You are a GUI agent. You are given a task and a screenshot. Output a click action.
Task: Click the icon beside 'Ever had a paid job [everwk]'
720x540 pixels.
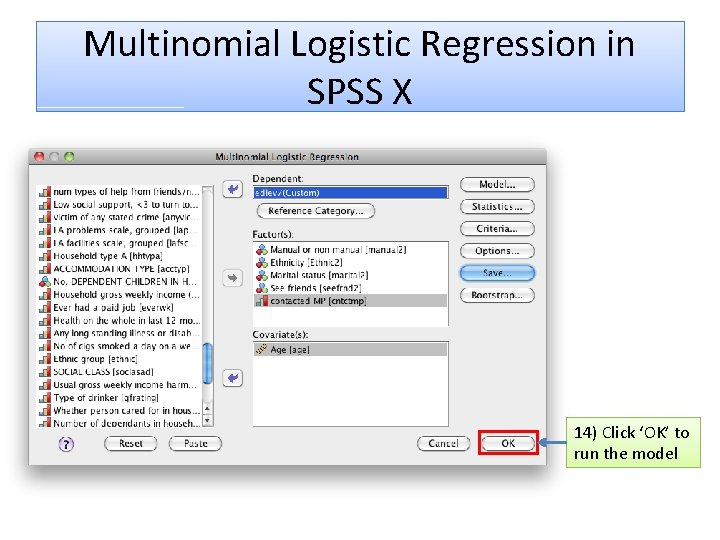pyautogui.click(x=45, y=307)
